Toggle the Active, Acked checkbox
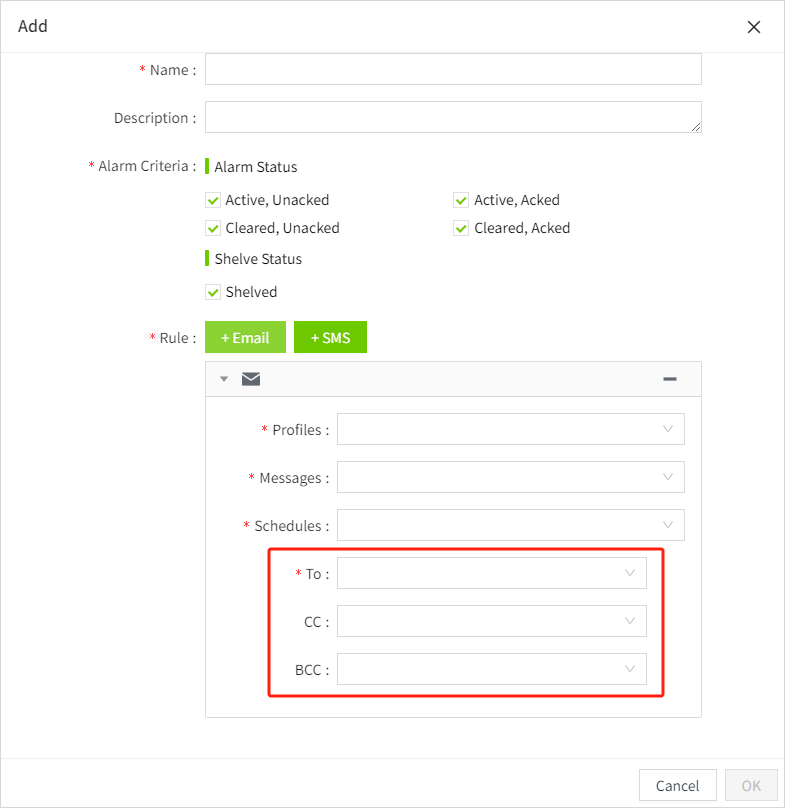Image resolution: width=785 pixels, height=808 pixels. [x=461, y=200]
